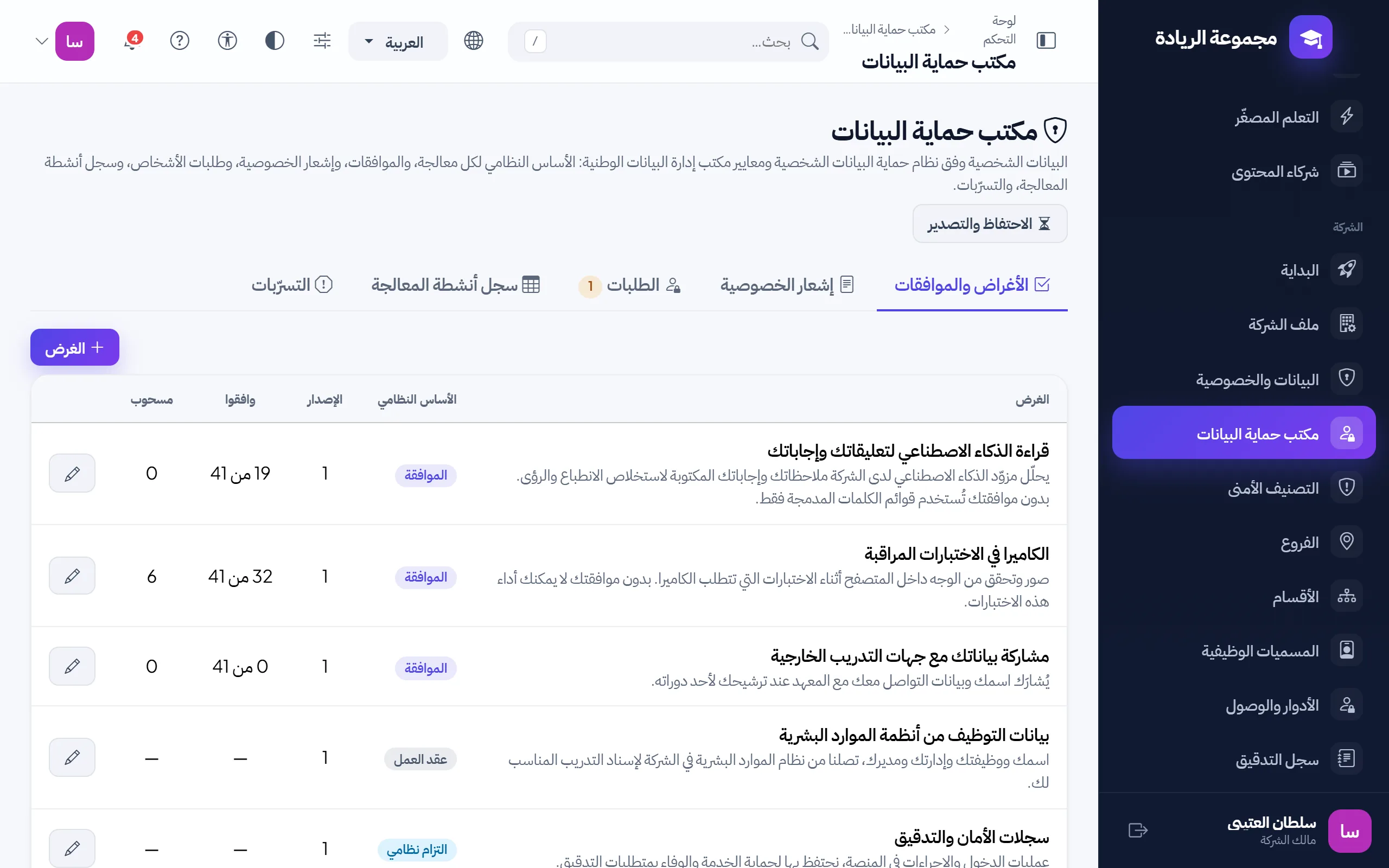Click the الاحتفاظ والتصدير button
This screenshot has height=868, width=1389.
(x=990, y=224)
